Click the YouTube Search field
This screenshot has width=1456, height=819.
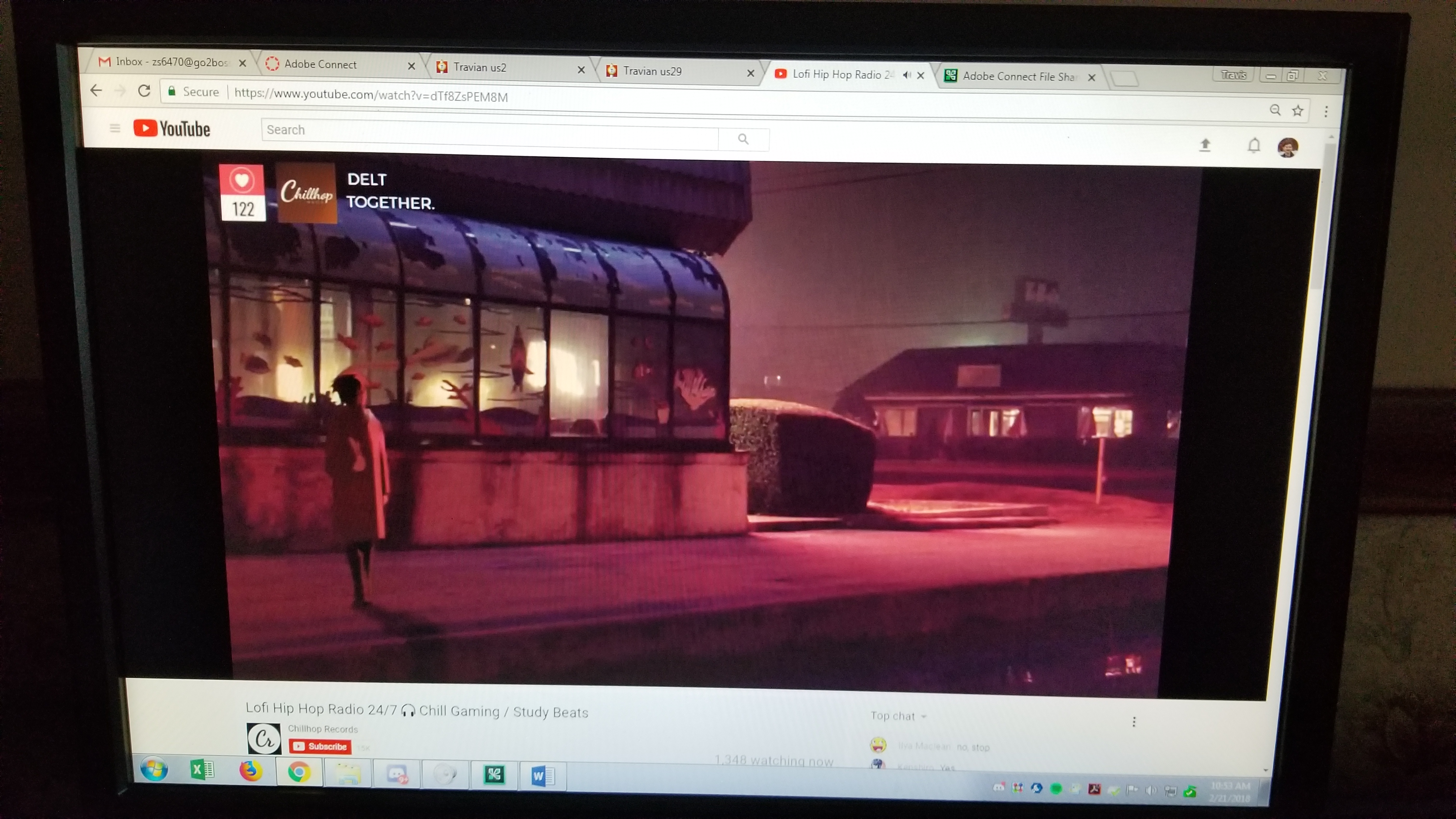[x=489, y=134]
